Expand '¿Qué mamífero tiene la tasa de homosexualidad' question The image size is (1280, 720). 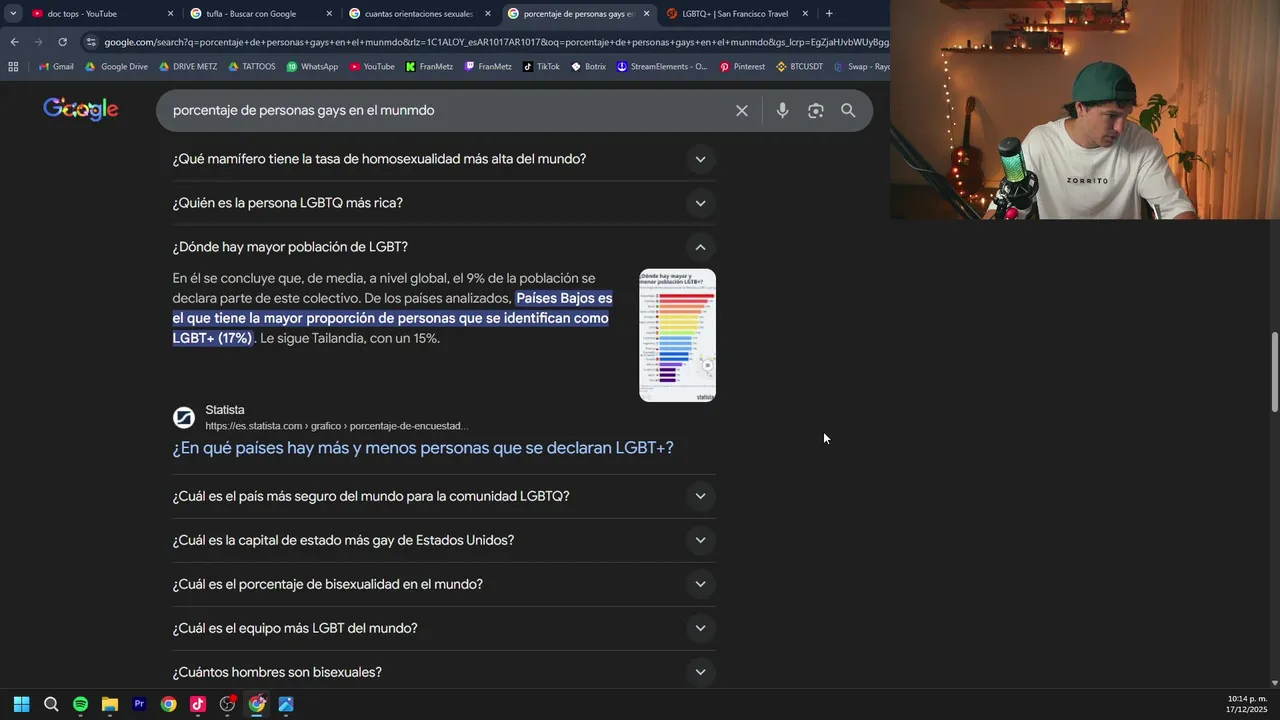point(444,159)
